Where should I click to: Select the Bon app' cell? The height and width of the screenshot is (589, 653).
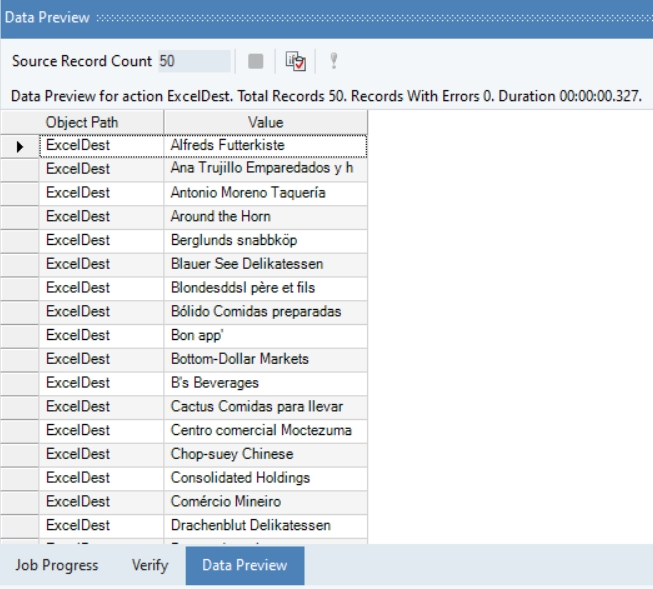(x=266, y=335)
